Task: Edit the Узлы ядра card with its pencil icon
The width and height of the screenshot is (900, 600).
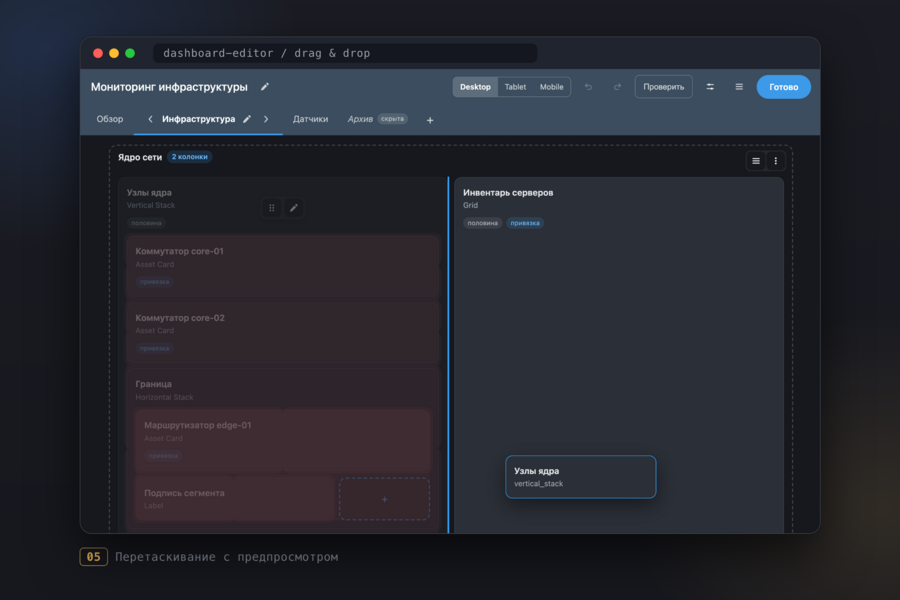Action: click(294, 208)
